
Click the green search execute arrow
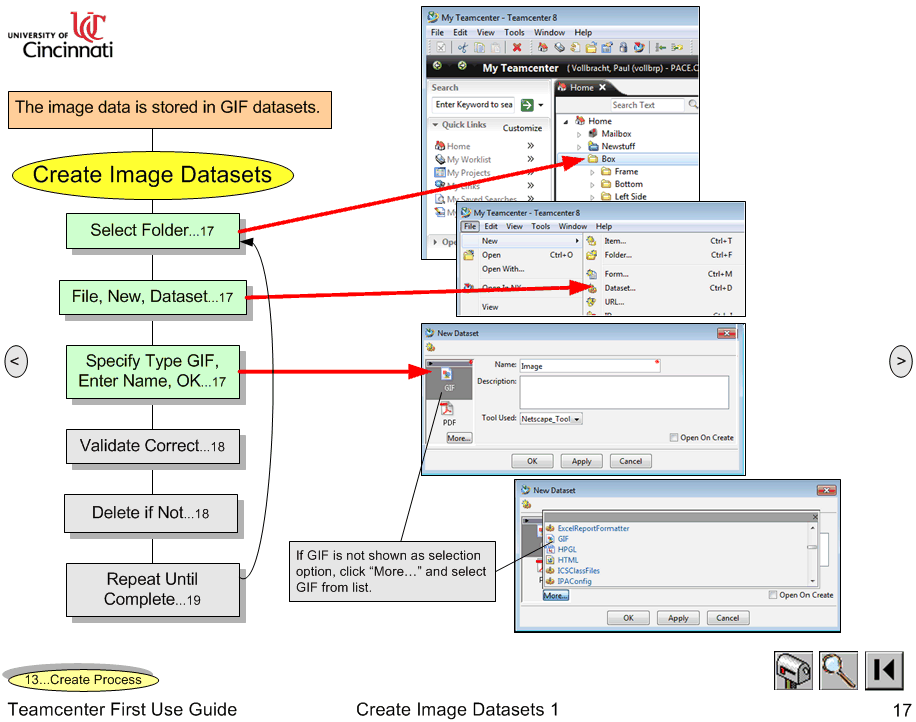tap(526, 105)
